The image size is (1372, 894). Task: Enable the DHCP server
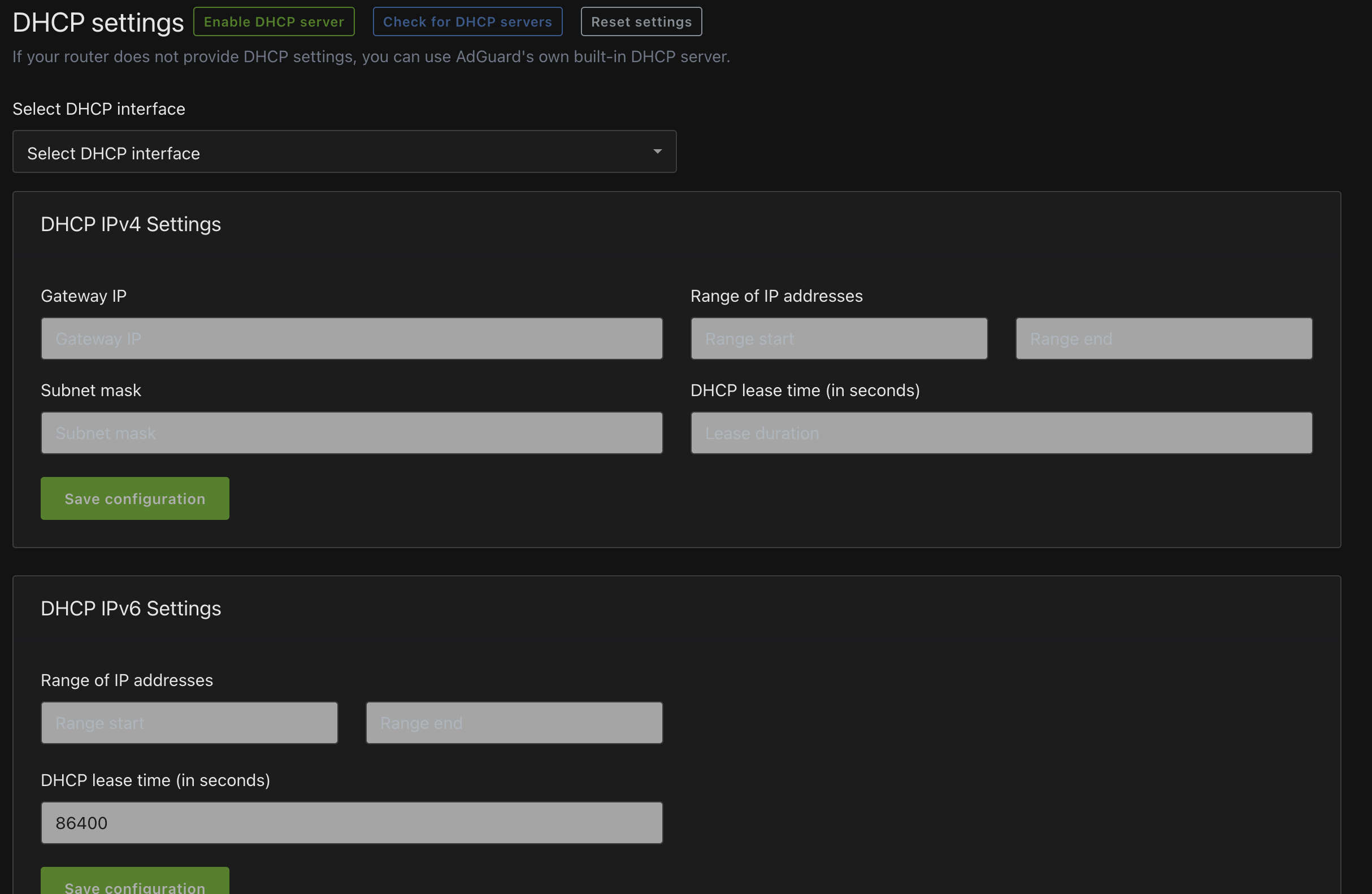[274, 21]
